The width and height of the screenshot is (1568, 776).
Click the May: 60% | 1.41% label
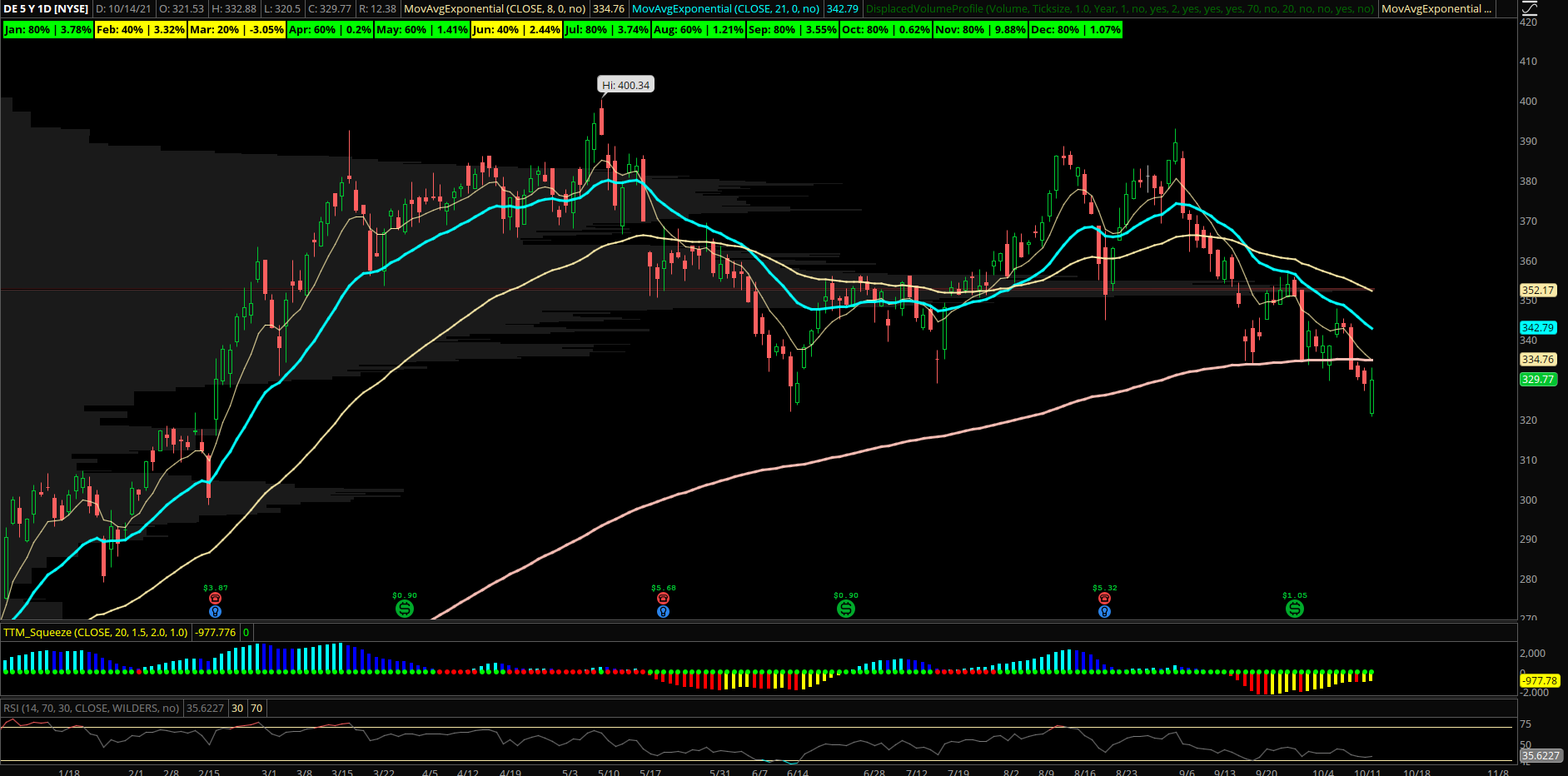point(422,30)
